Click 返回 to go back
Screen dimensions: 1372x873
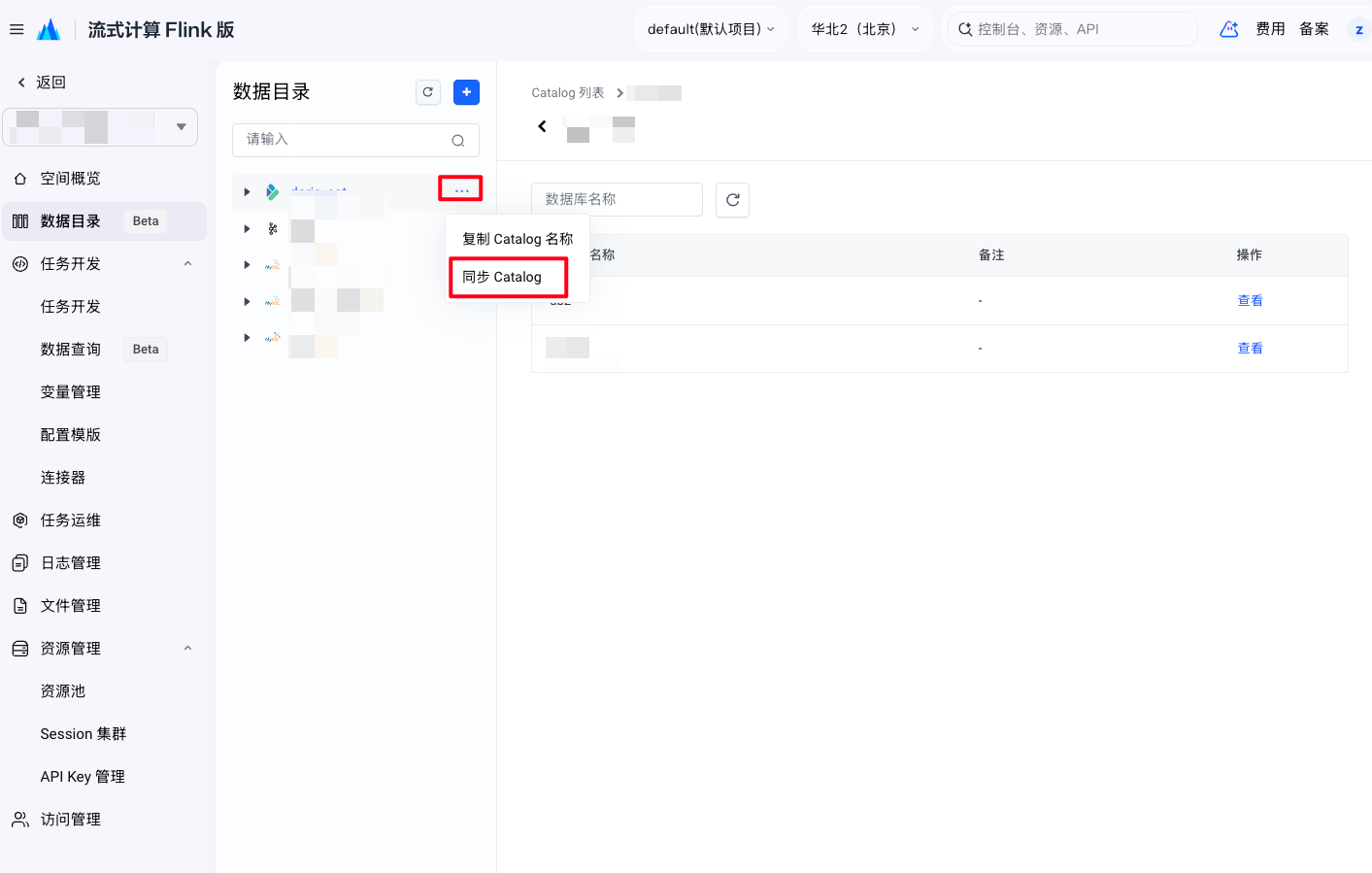(x=42, y=83)
